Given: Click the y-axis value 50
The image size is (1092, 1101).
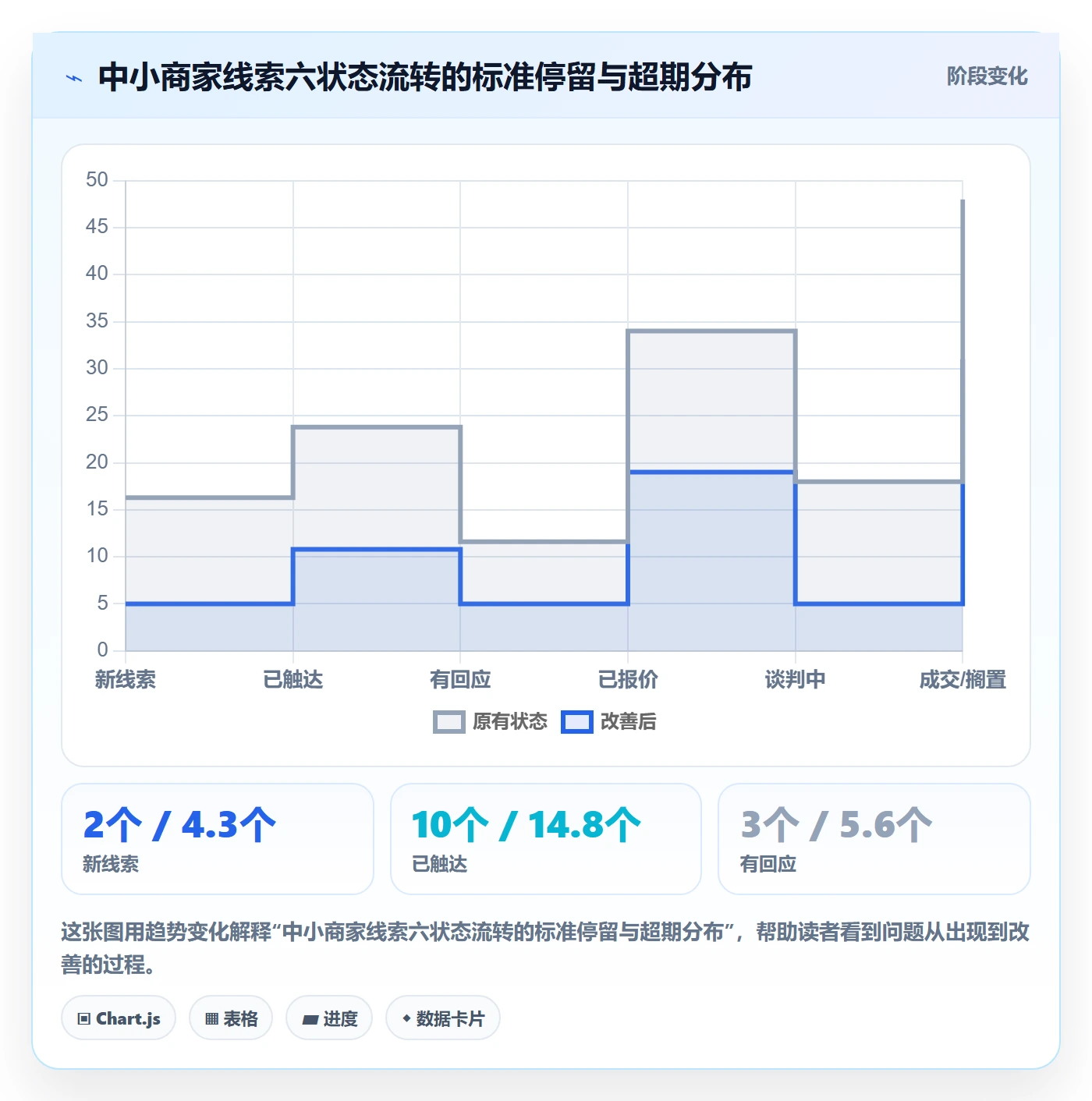Looking at the screenshot, I should coord(97,180).
